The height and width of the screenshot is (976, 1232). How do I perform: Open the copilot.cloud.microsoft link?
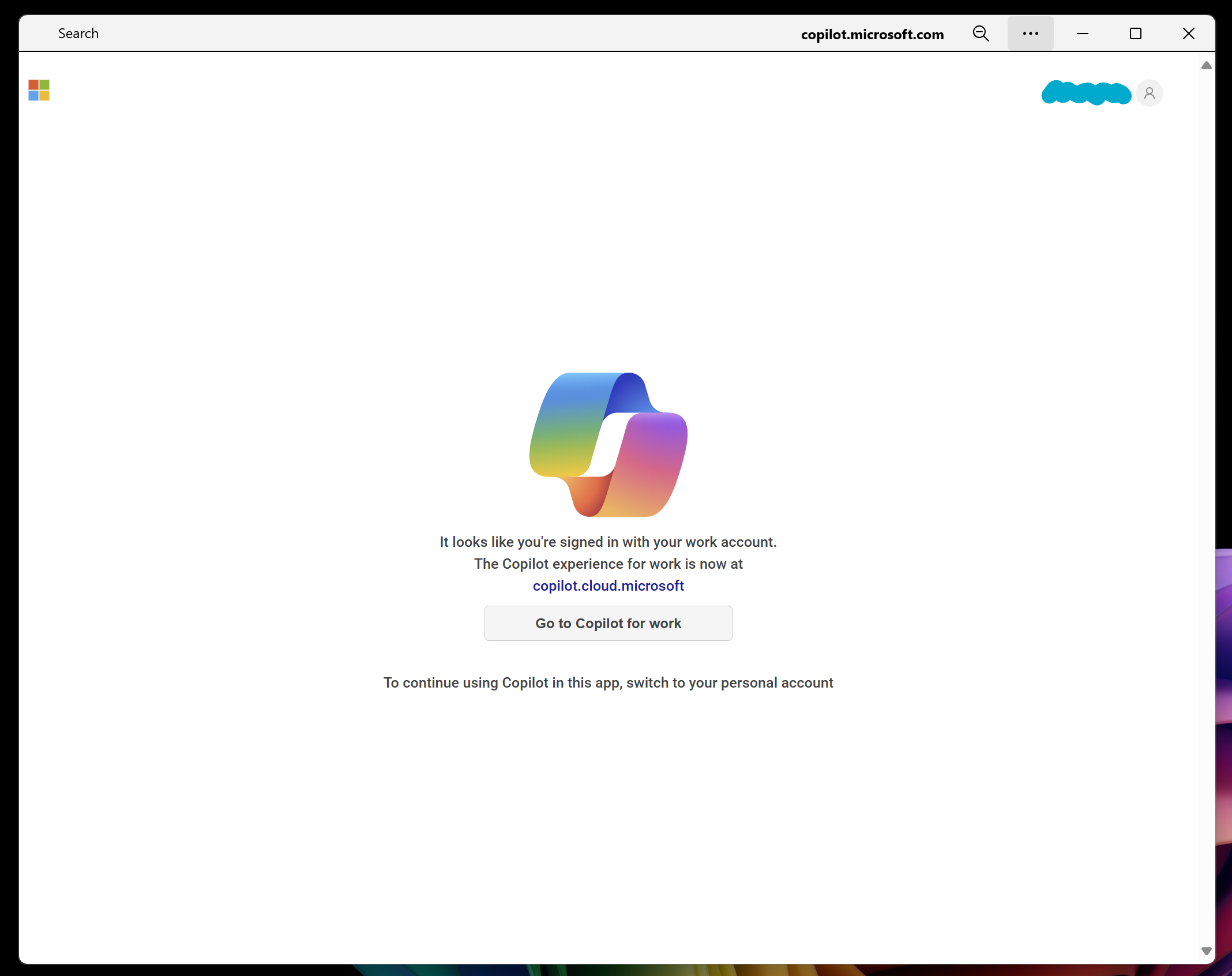(608, 585)
